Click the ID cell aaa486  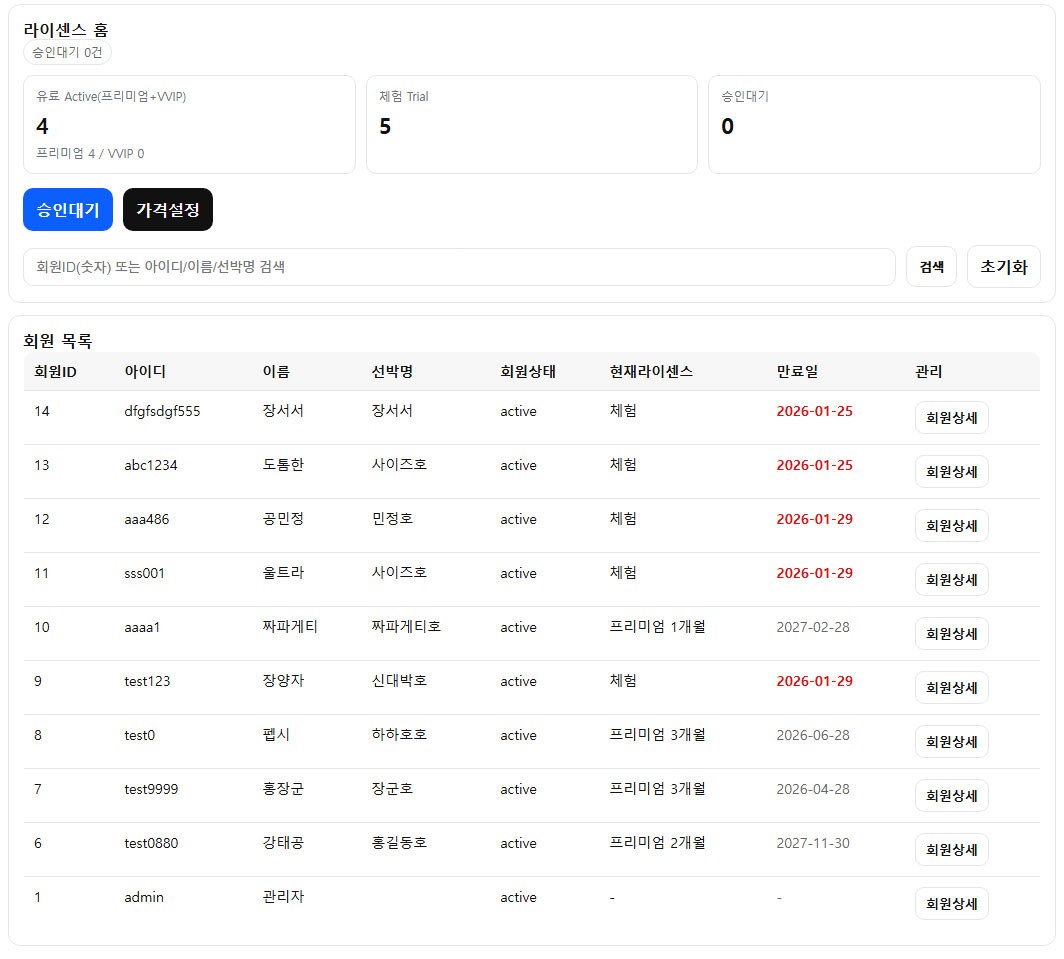(x=147, y=519)
